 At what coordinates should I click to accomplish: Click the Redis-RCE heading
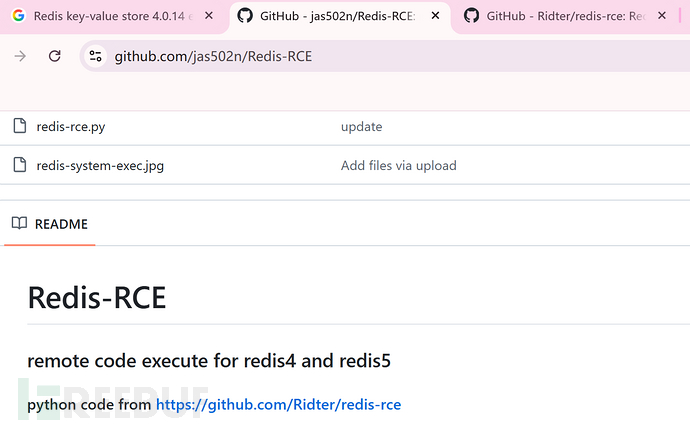tap(97, 298)
